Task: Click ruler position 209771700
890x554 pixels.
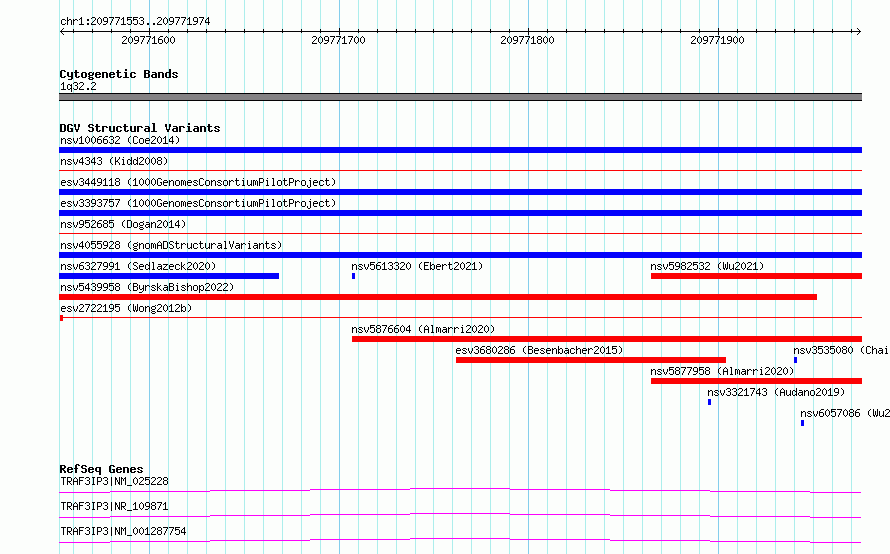Action: coord(338,40)
